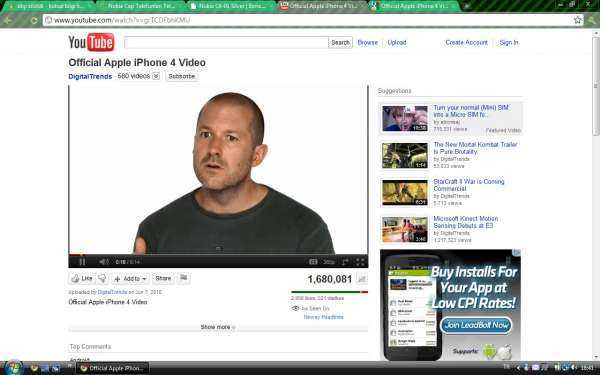
Task: Open the Browse menu link
Action: tap(367, 42)
